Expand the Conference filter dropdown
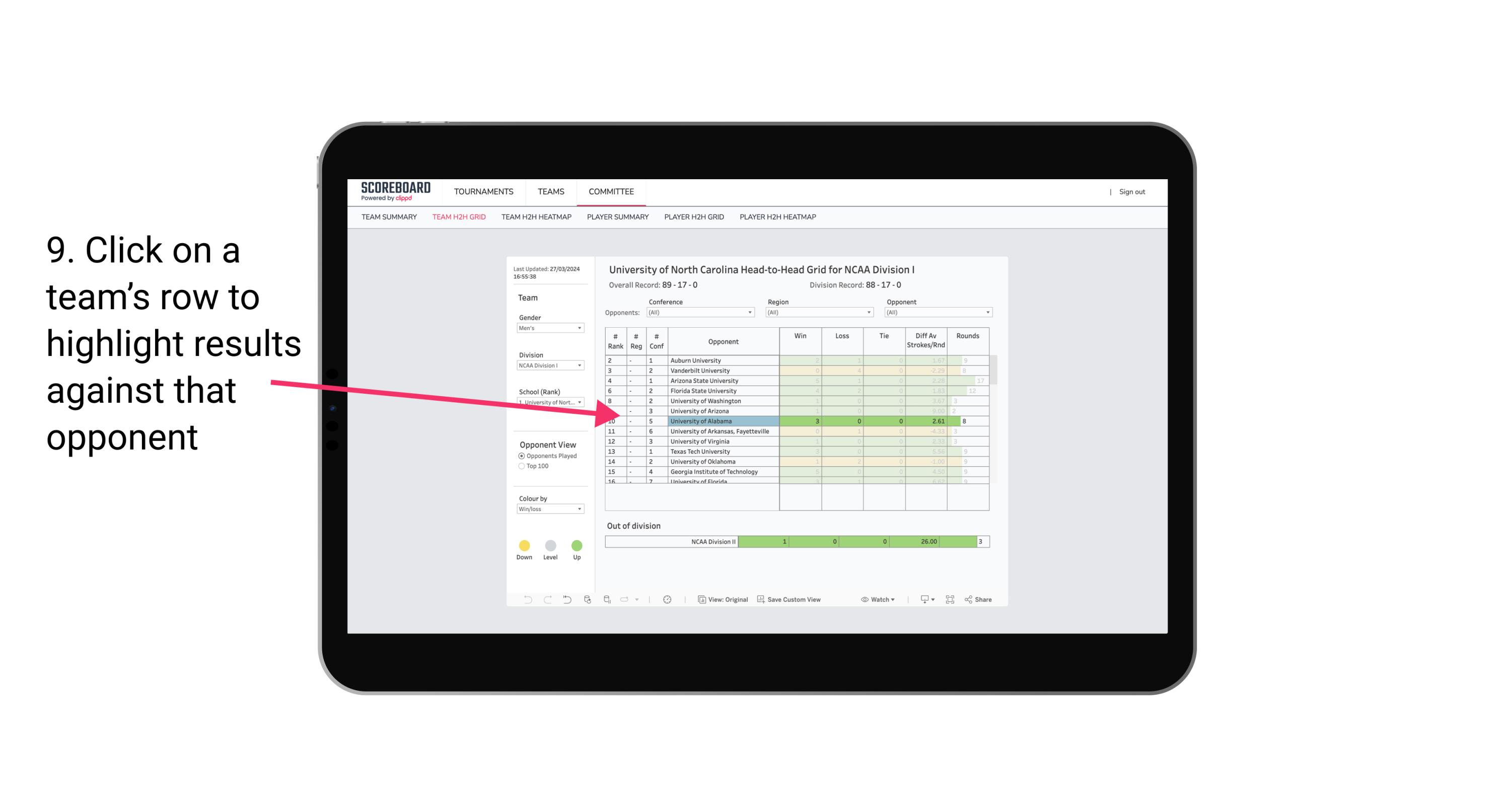This screenshot has height=812, width=1510. (x=750, y=312)
